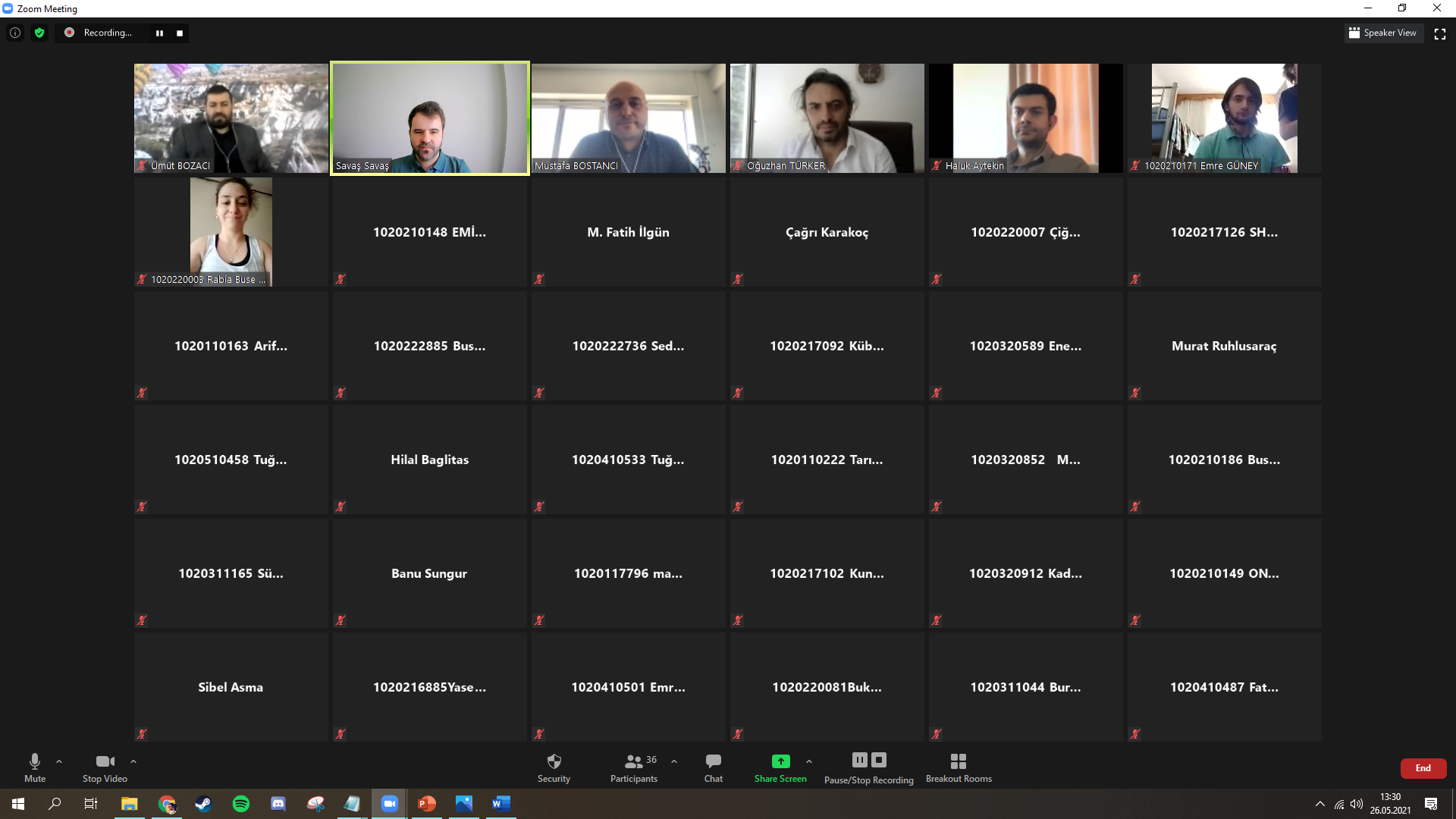
Task: Click 1020222885 Bus... participant tile
Action: click(x=430, y=346)
